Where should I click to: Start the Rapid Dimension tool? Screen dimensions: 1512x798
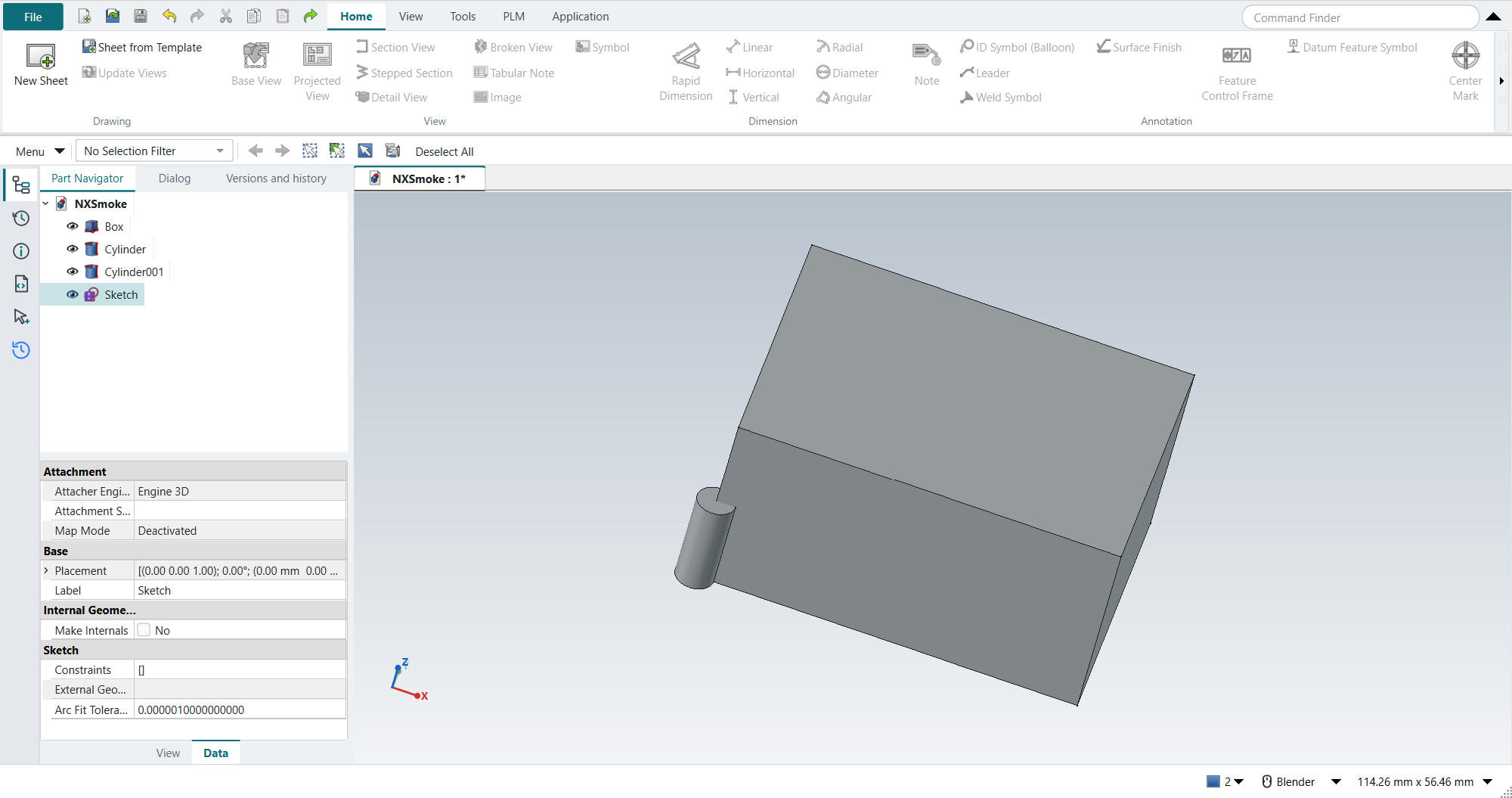686,73
